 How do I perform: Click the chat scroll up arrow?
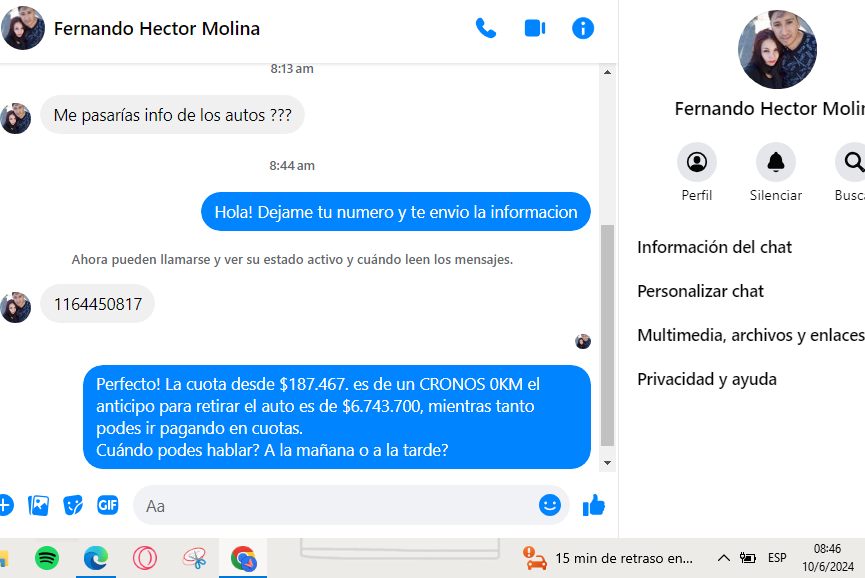(x=607, y=72)
